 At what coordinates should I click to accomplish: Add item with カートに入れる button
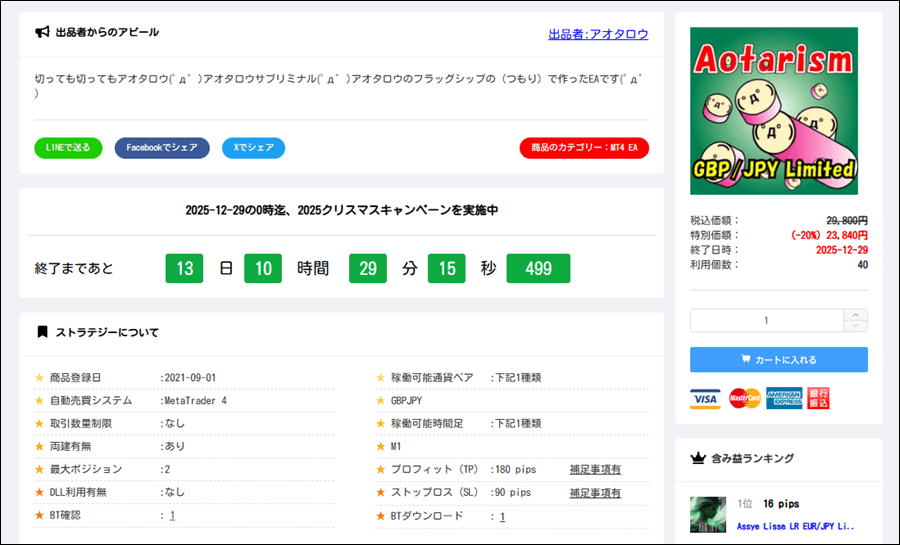click(x=778, y=360)
